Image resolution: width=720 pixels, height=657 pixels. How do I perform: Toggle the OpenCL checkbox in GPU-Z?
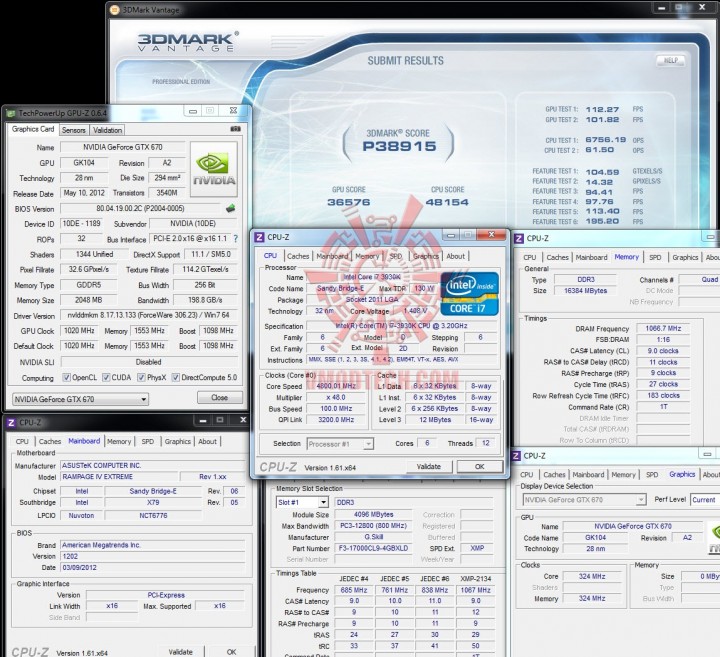[x=67, y=377]
